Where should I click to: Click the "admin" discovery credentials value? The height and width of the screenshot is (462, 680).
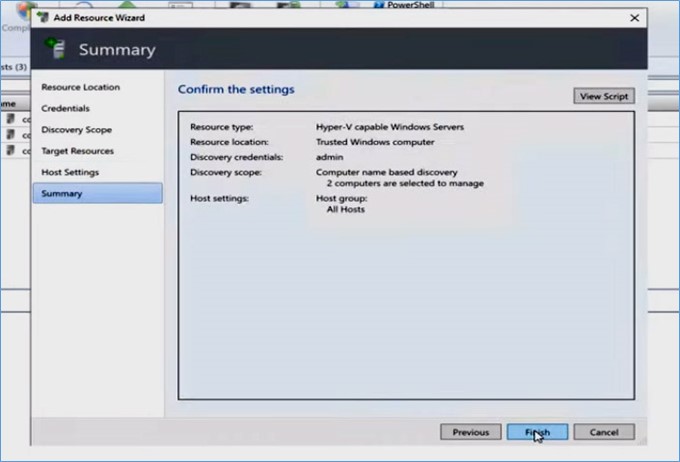tap(330, 157)
